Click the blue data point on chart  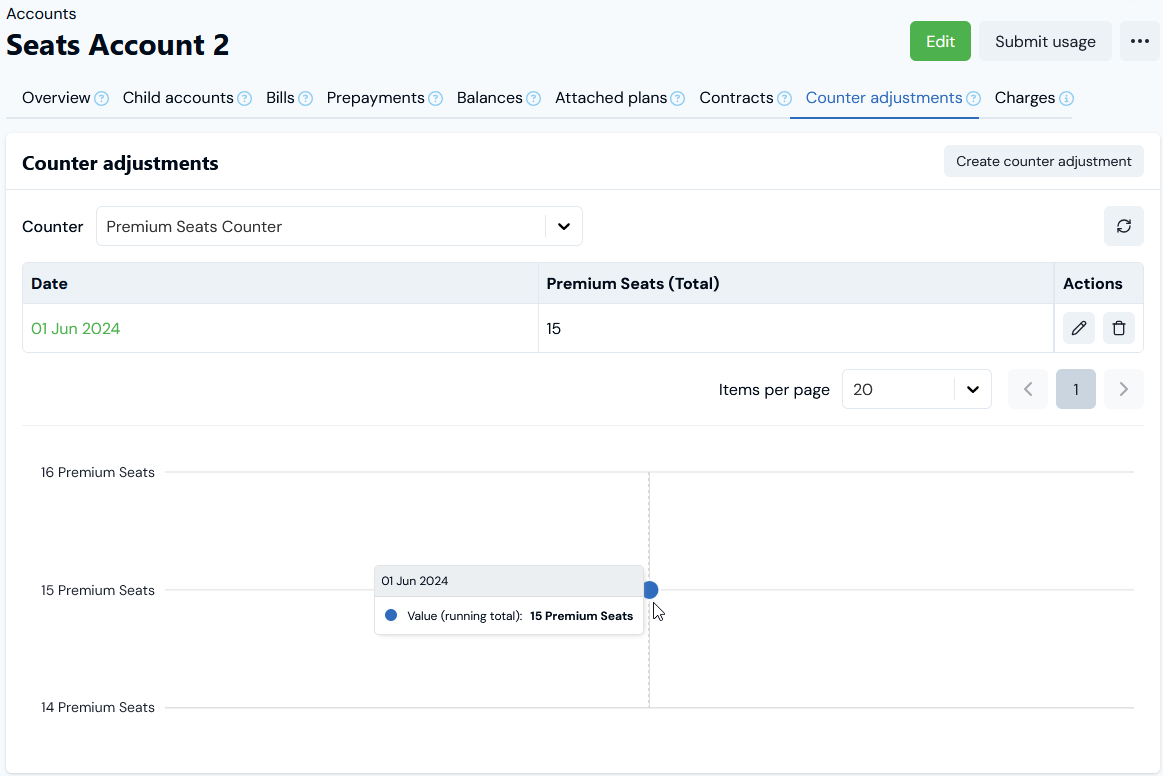coord(650,590)
